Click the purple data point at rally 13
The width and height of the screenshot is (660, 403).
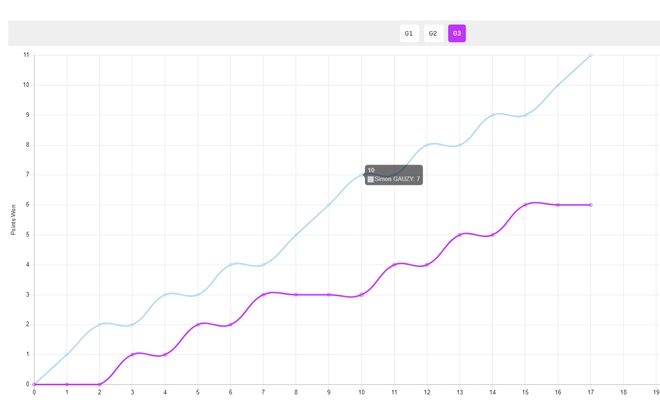click(460, 235)
